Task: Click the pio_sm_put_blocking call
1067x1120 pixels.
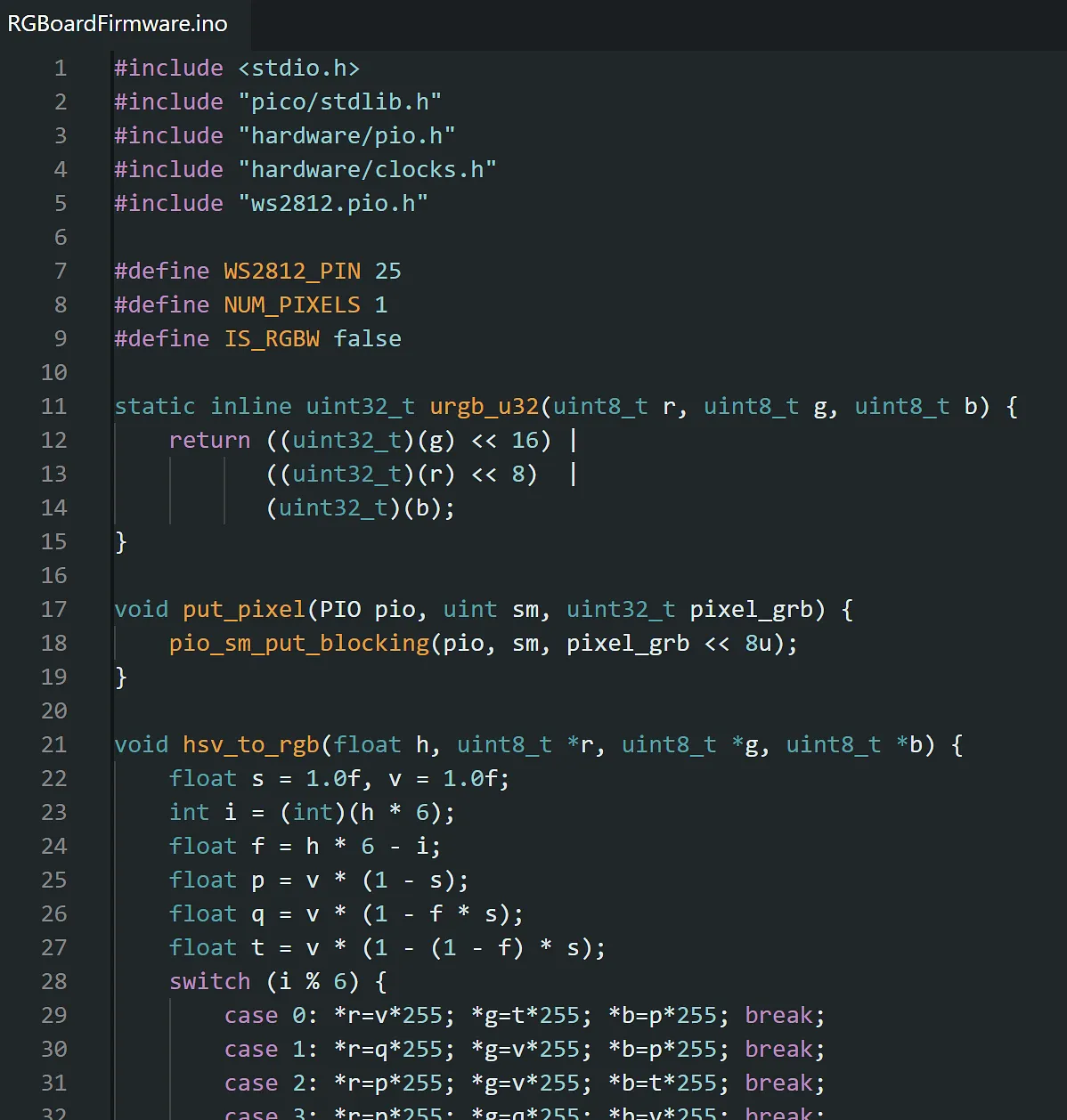Action: pos(298,644)
